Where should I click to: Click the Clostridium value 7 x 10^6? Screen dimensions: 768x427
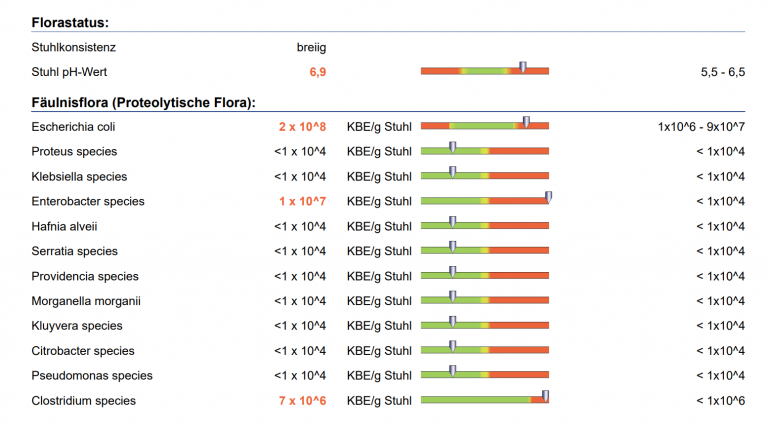(303, 401)
